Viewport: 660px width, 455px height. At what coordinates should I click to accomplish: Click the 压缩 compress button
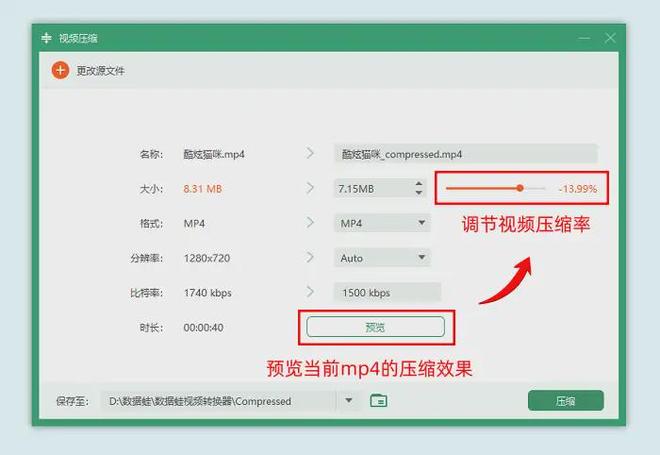[x=565, y=401]
